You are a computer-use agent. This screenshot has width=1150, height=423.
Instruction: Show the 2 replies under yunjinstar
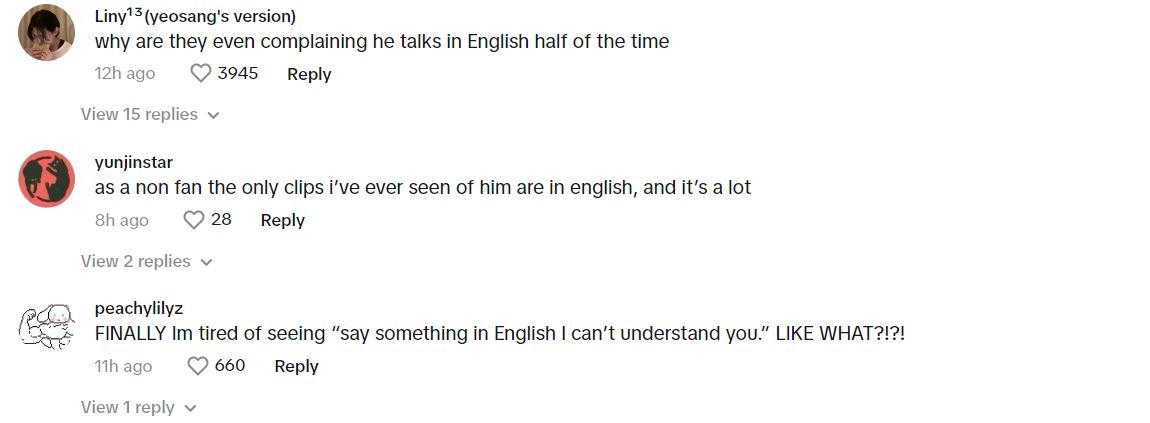146,261
